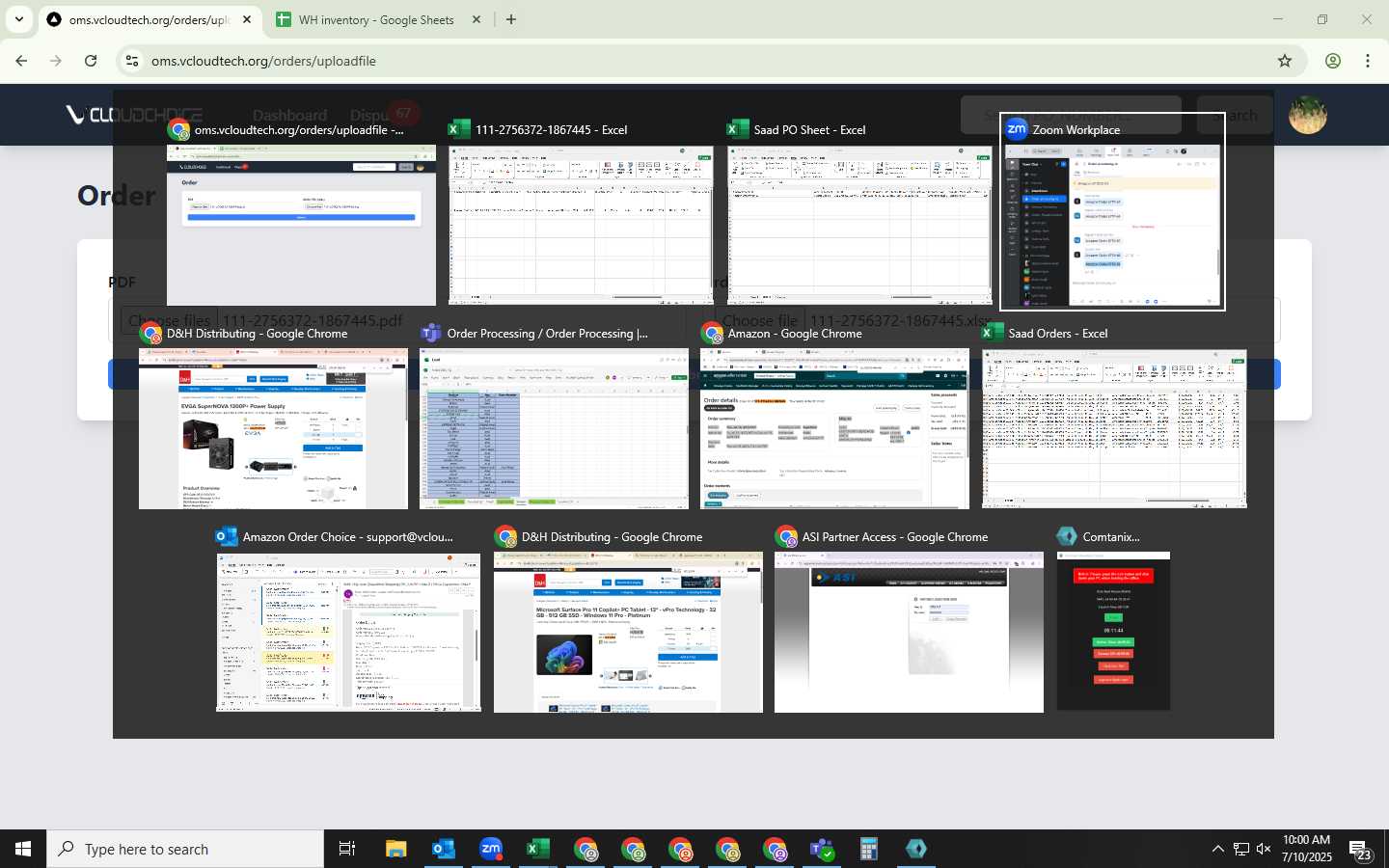Switch to ASI Partner Access Chrome thumbnail

(909, 633)
